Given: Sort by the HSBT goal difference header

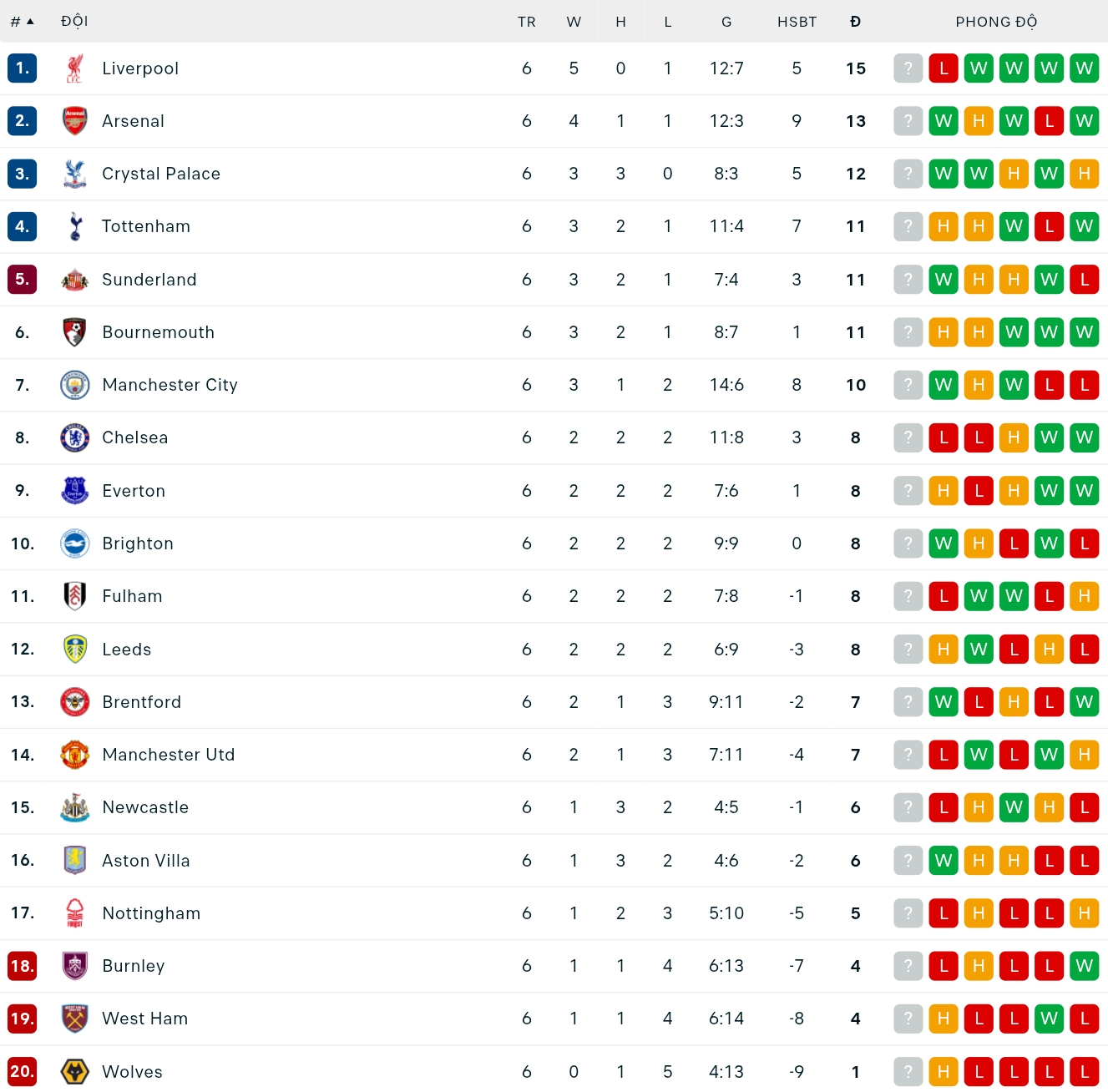Looking at the screenshot, I should [797, 22].
